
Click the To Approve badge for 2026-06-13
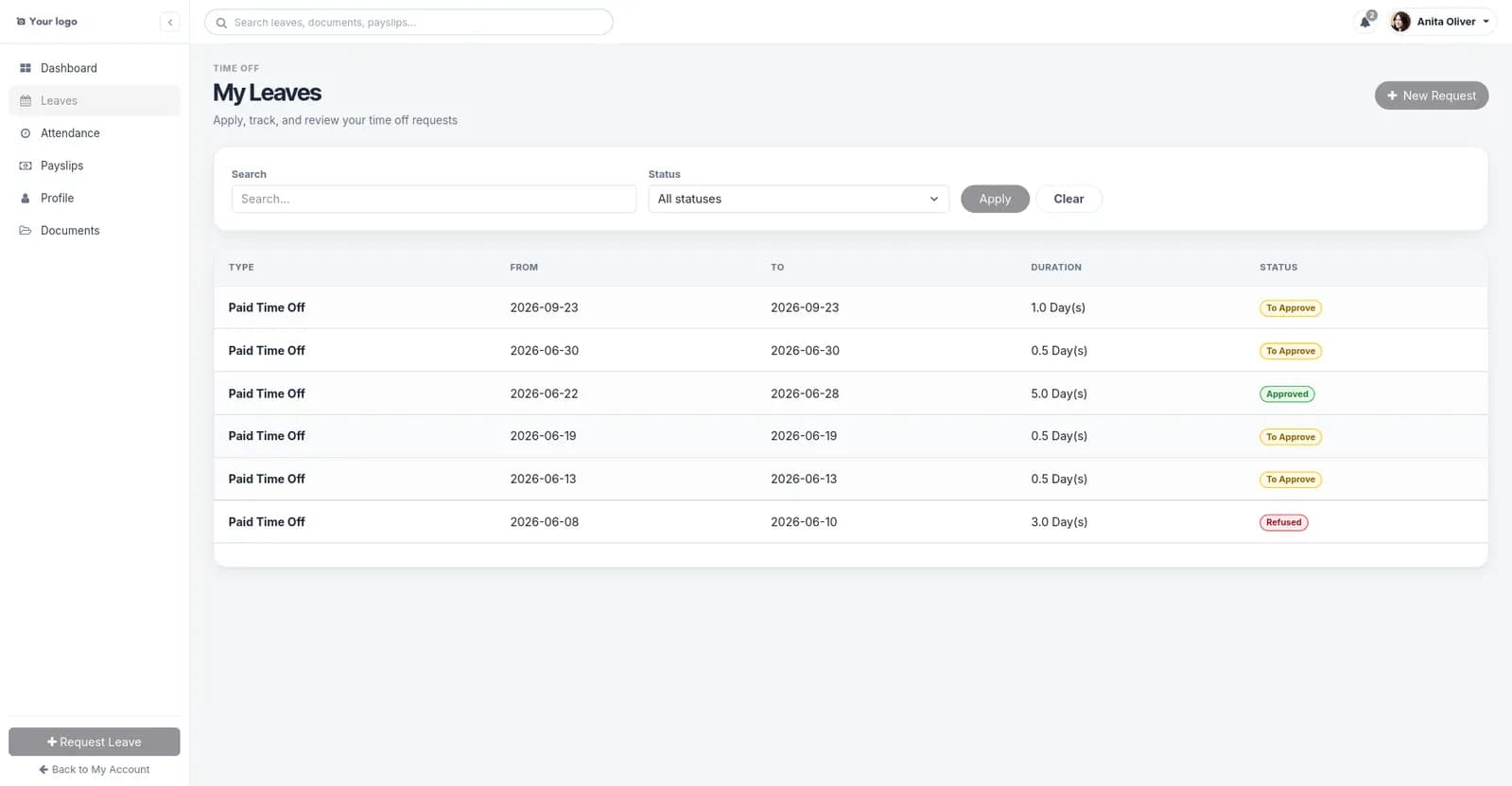(1290, 480)
